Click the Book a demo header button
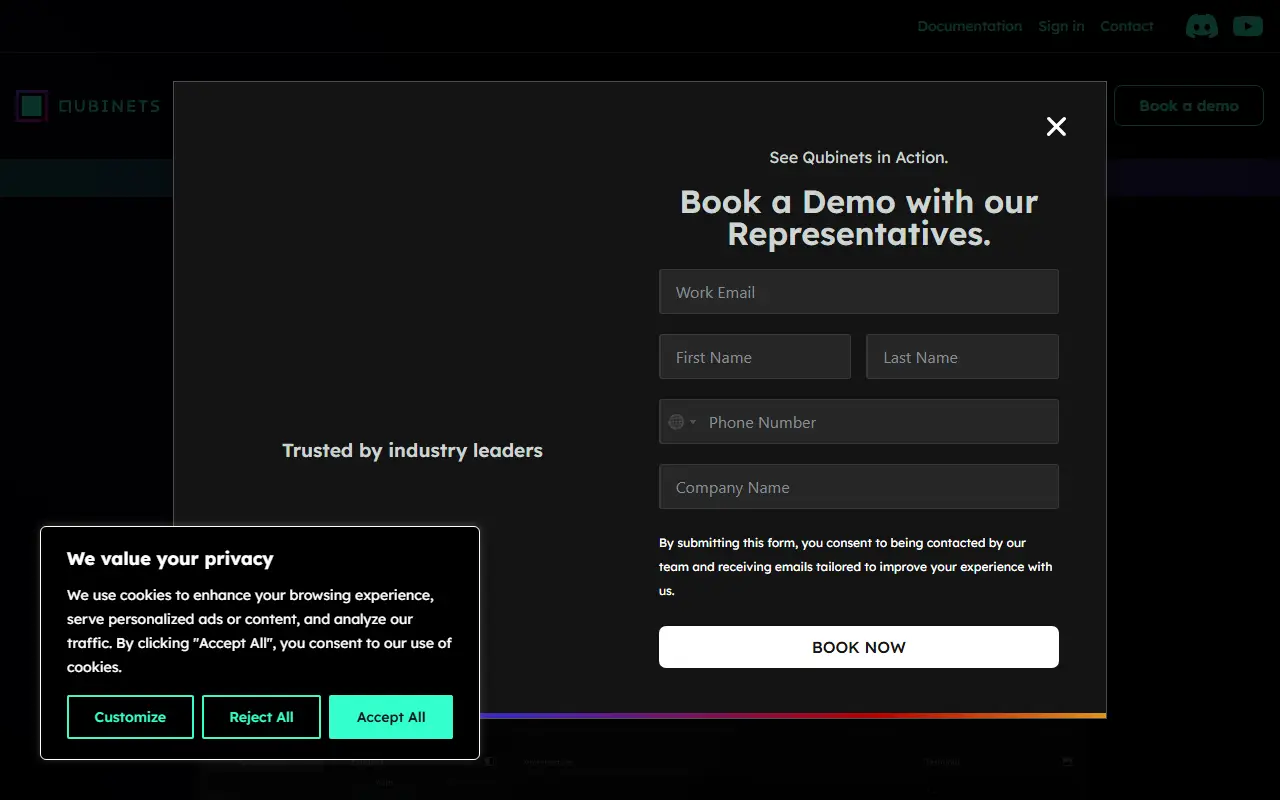Viewport: 1280px width, 800px height. click(x=1188, y=106)
